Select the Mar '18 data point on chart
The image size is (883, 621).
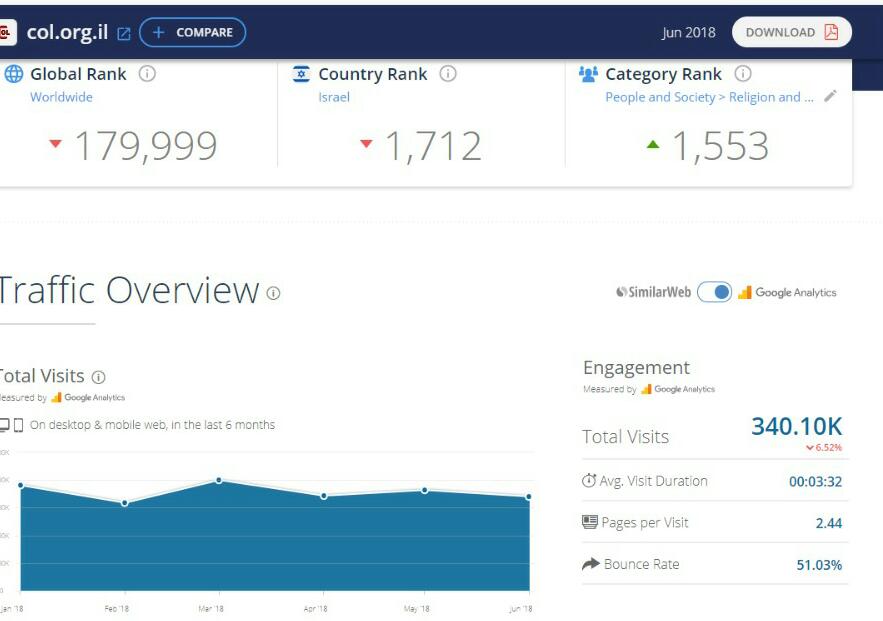point(219,480)
